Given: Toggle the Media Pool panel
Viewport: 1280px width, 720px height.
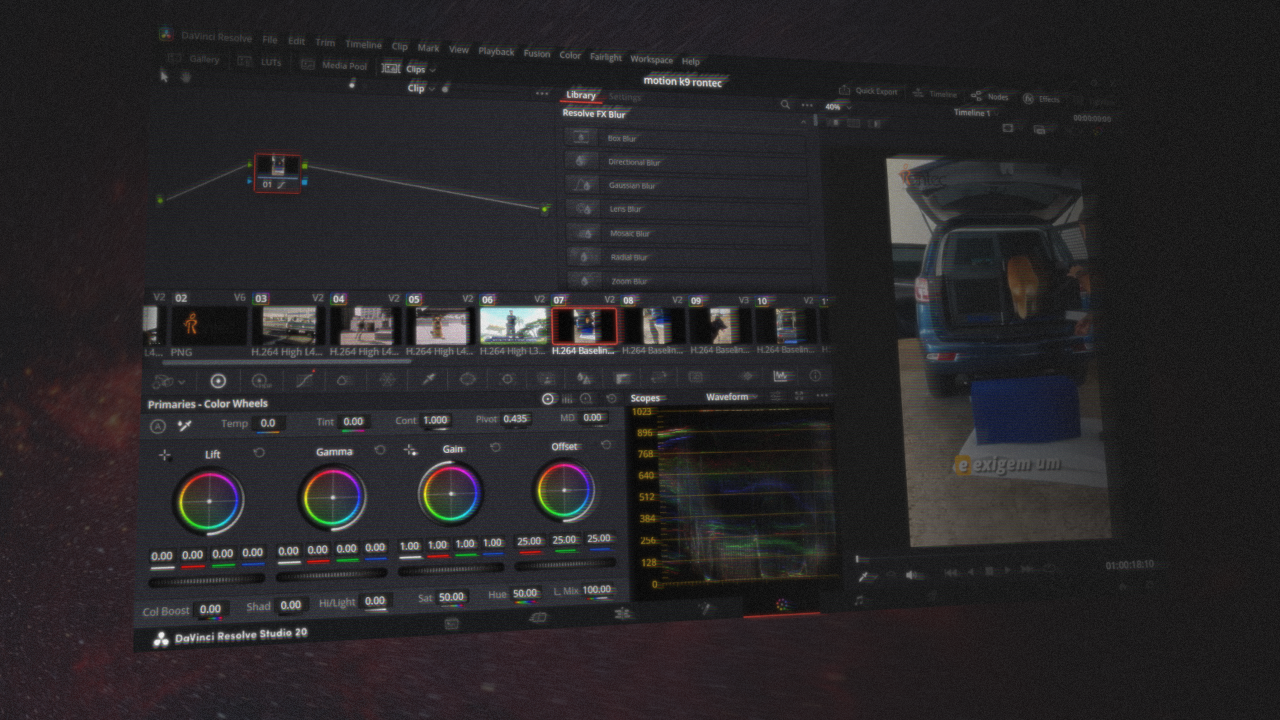Looking at the screenshot, I should [333, 65].
